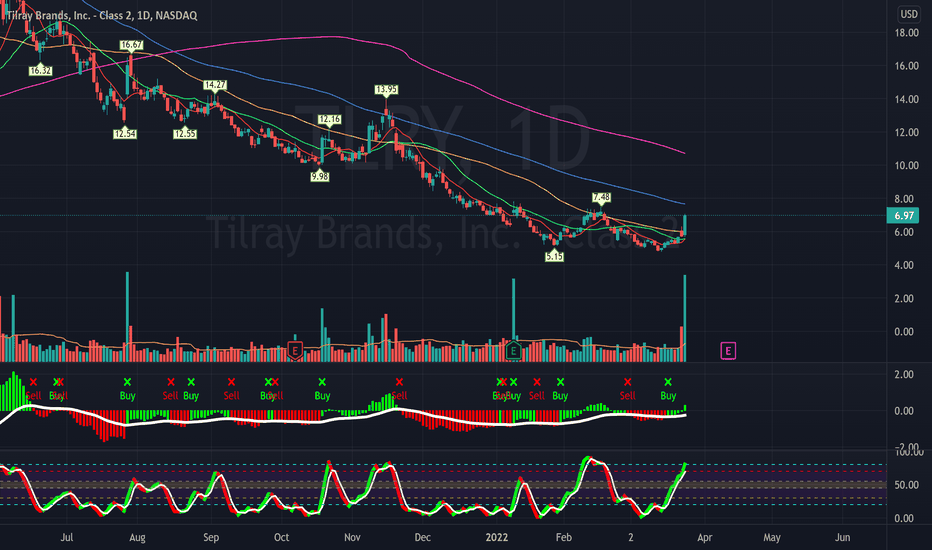Click the 12.54 pivot low label
Image resolution: width=932 pixels, height=550 pixels.
tap(125, 134)
